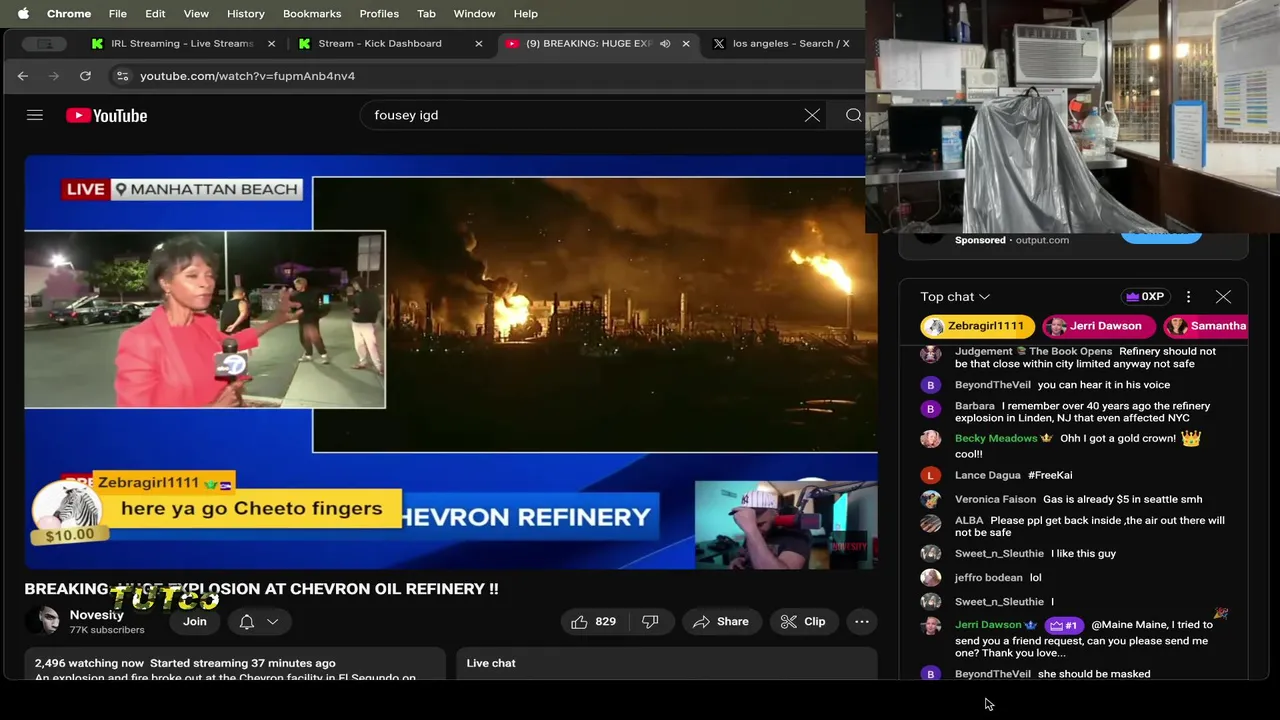Open chat options three-dot menu
The height and width of the screenshot is (720, 1280).
click(1188, 297)
